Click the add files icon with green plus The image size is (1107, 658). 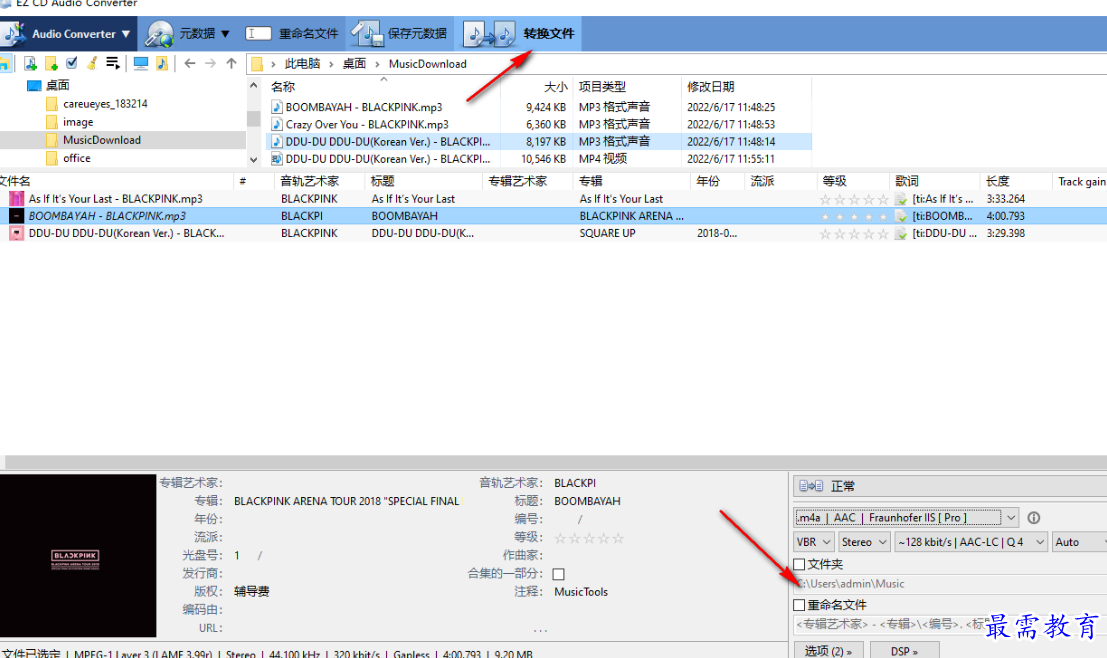tap(30, 64)
